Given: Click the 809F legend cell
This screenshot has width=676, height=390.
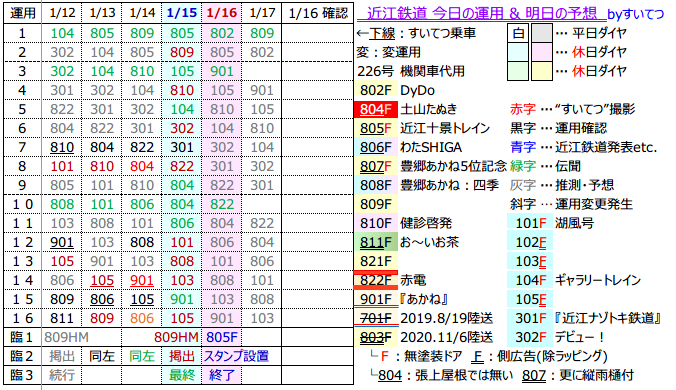Looking at the screenshot, I should (376, 204).
